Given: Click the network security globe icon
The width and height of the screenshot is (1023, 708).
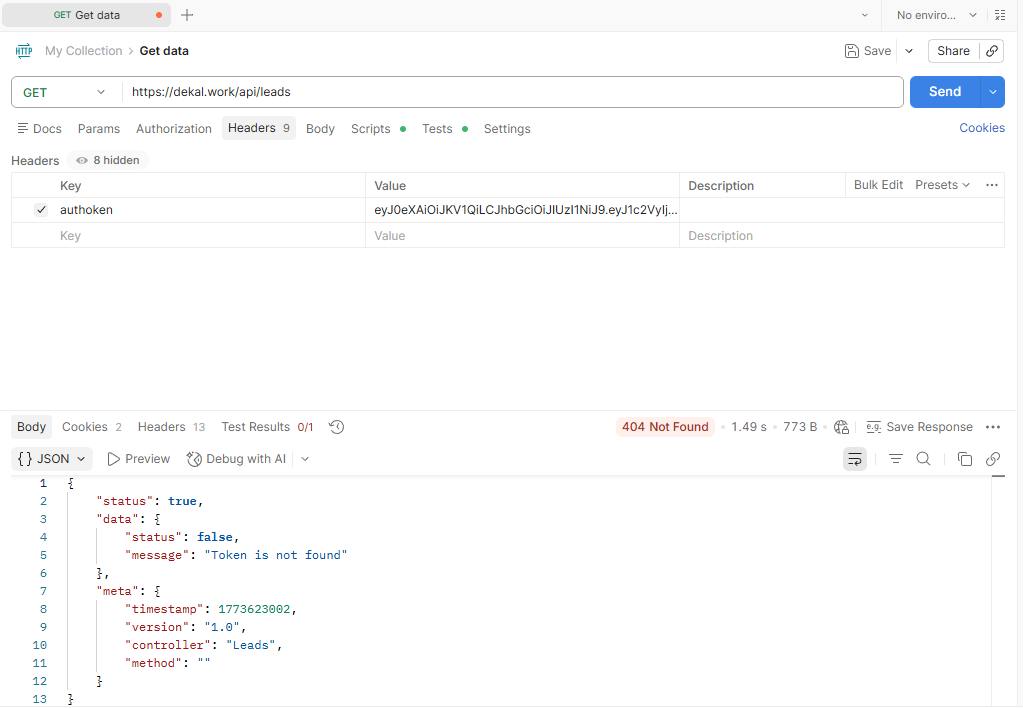Looking at the screenshot, I should click(x=841, y=427).
